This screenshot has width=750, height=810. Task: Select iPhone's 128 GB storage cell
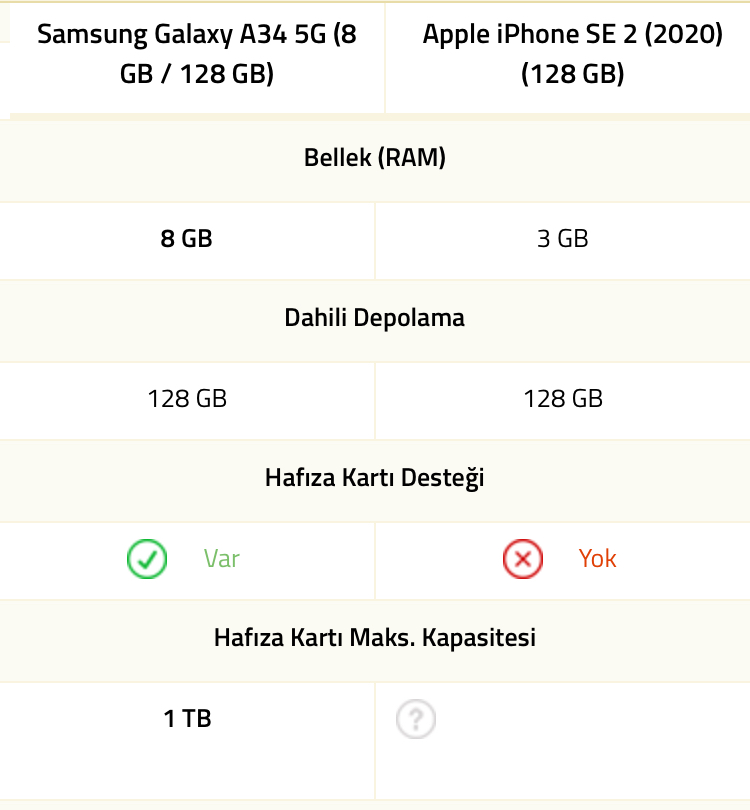coord(563,401)
